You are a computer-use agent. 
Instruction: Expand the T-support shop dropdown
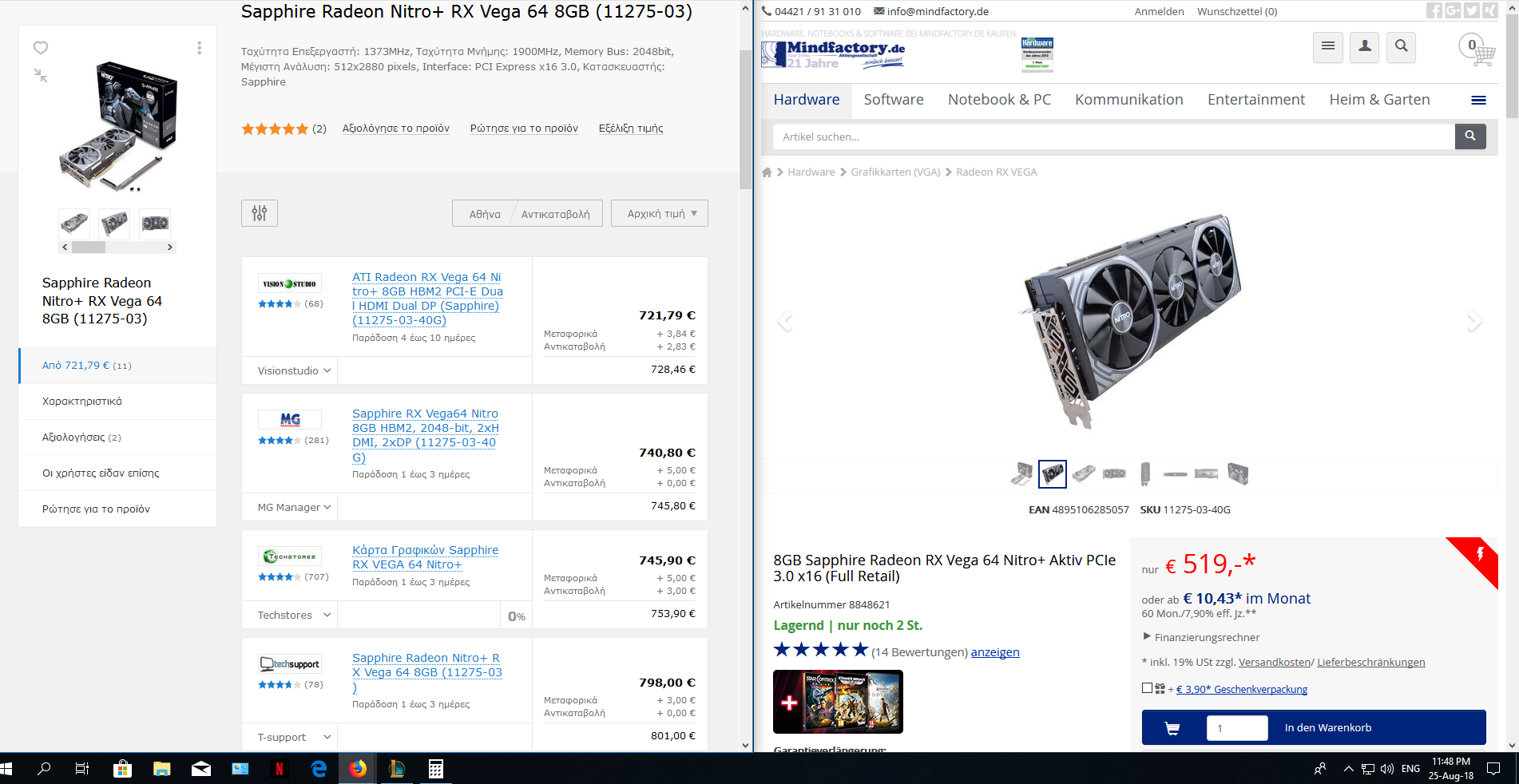pyautogui.click(x=294, y=737)
